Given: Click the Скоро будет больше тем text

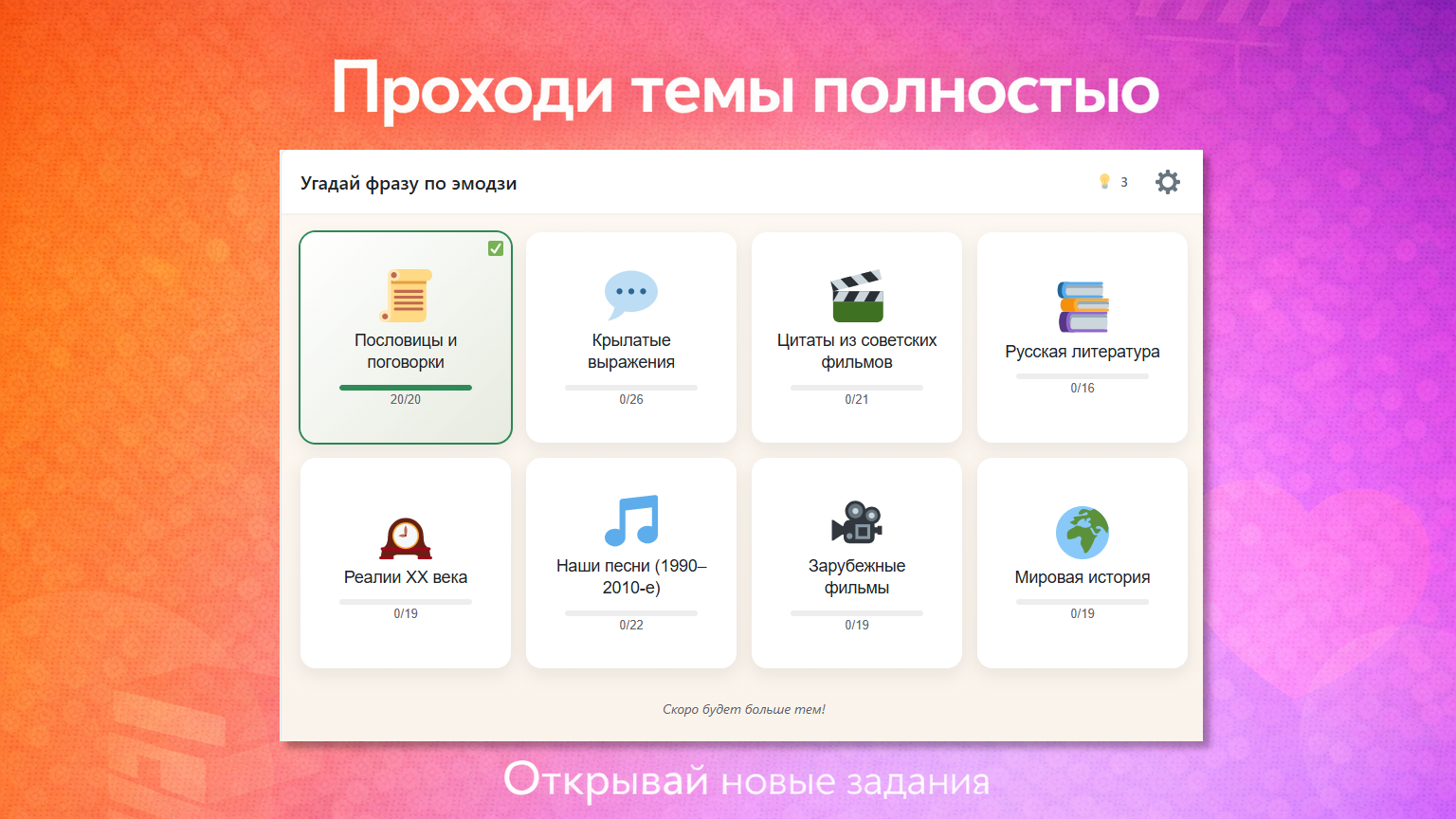Looking at the screenshot, I should coord(742,708).
